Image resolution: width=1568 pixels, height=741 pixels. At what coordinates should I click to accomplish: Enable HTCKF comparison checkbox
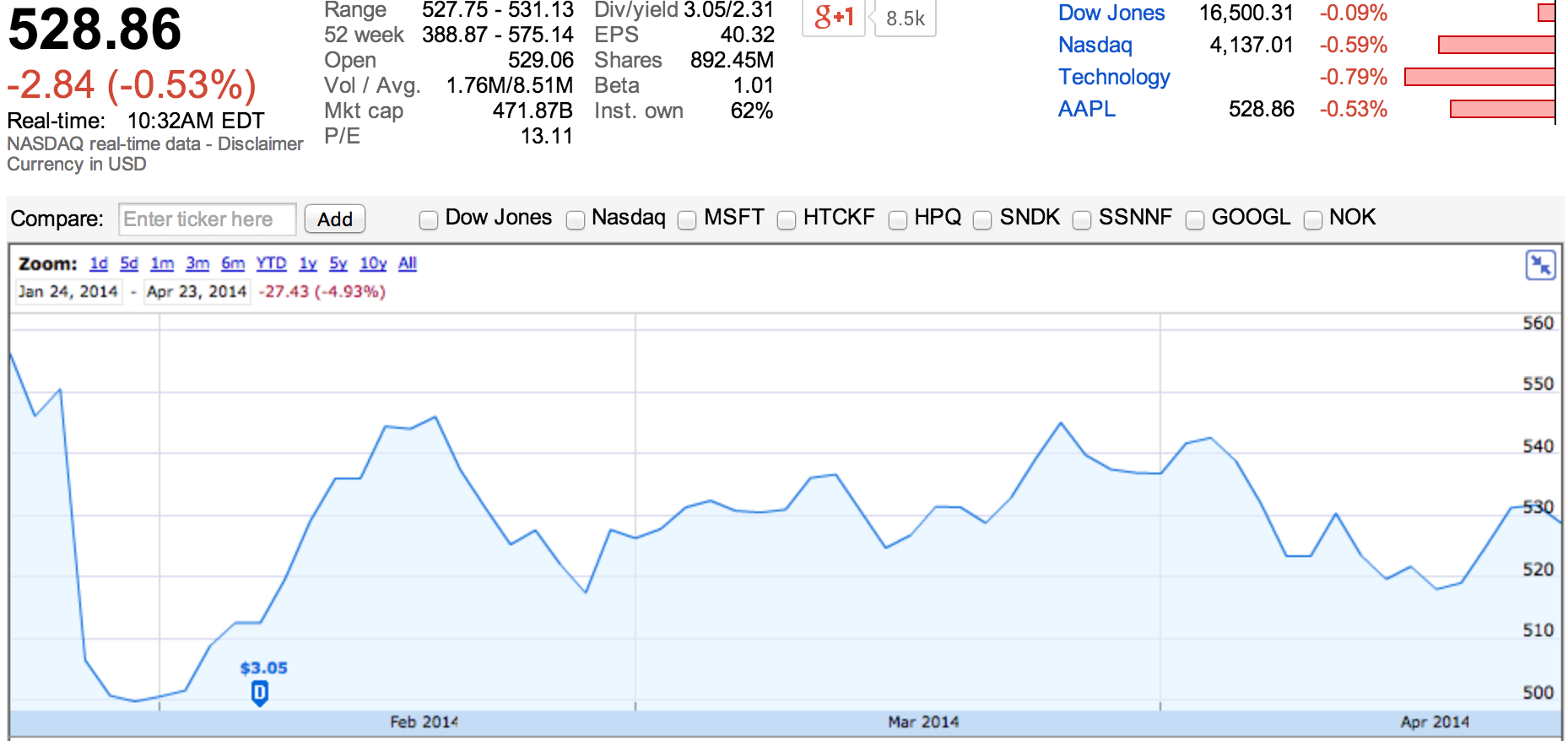787,219
